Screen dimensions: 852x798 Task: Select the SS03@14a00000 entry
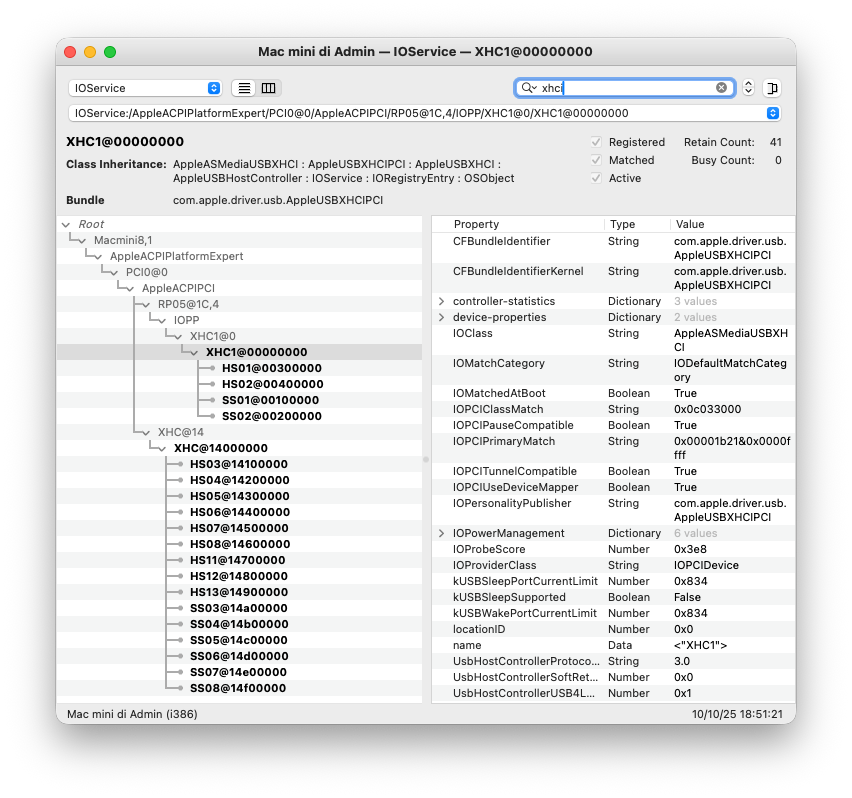coord(239,608)
